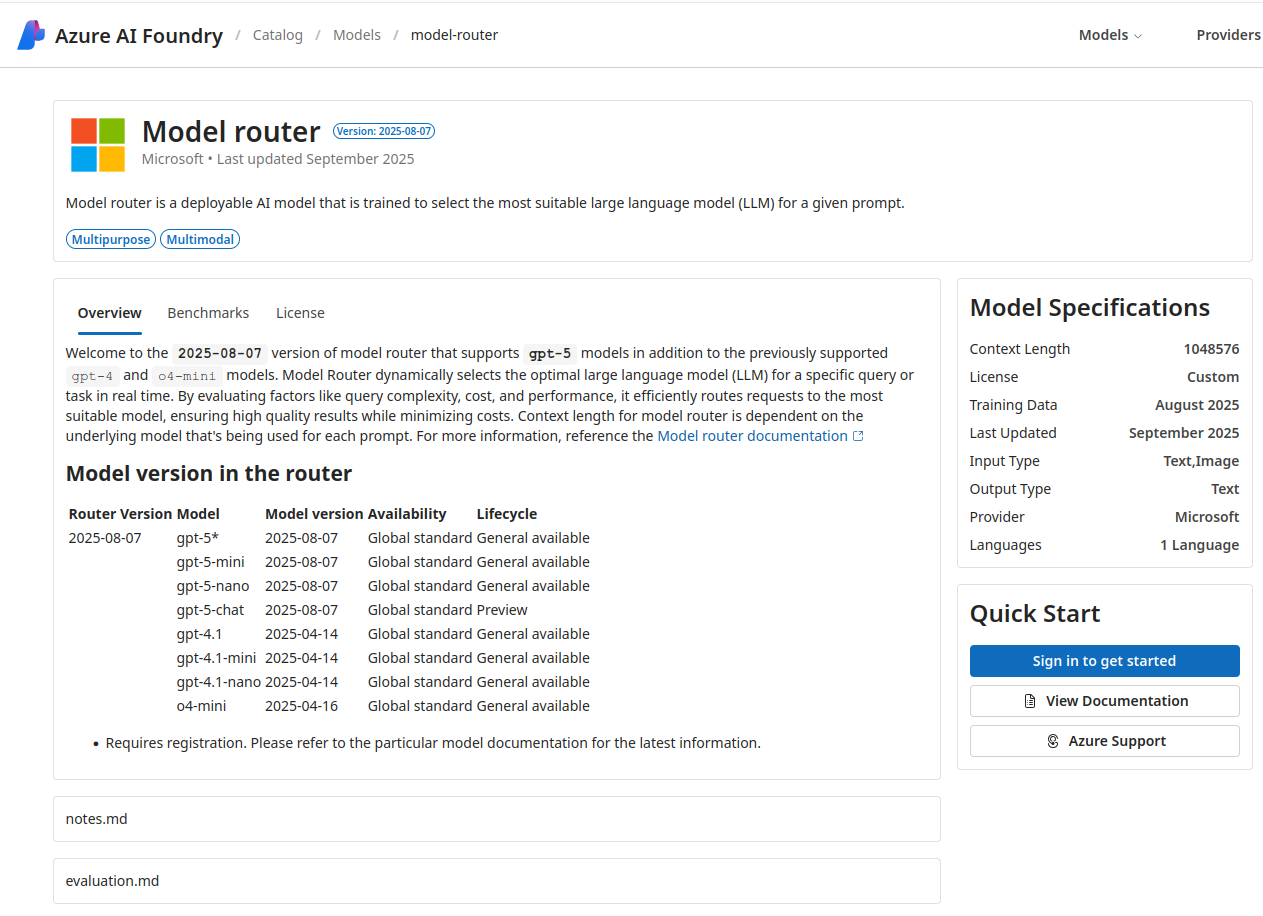This screenshot has height=916, width=1263.
Task: Click the Multipurpose tag badge
Action: (111, 239)
